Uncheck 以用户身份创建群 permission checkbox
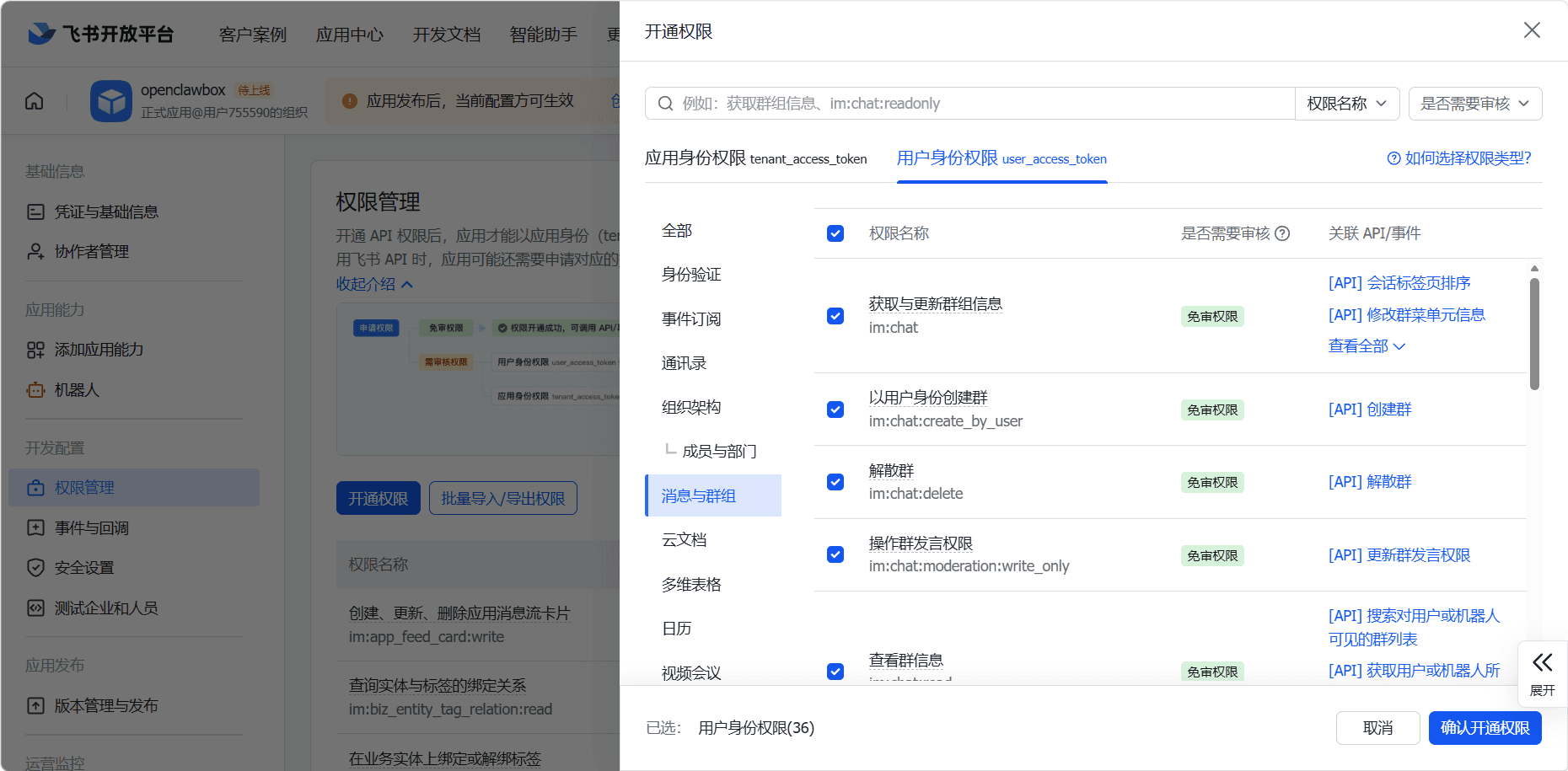1568x771 pixels. [x=835, y=410]
